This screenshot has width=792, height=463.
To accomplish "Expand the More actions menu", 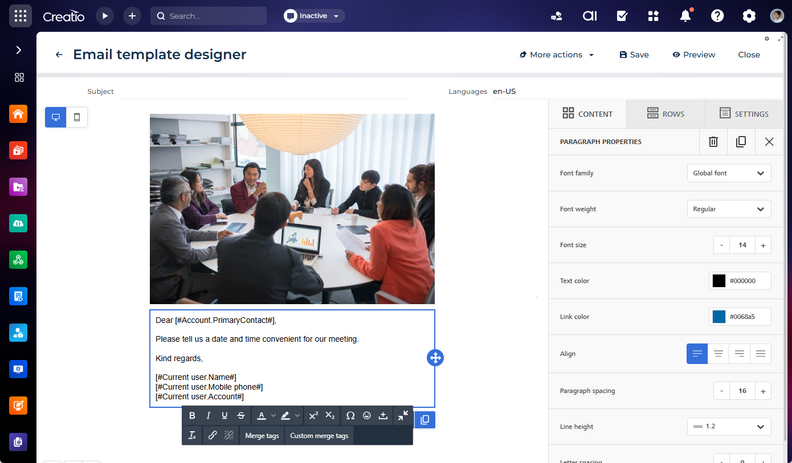I will click(x=557, y=55).
